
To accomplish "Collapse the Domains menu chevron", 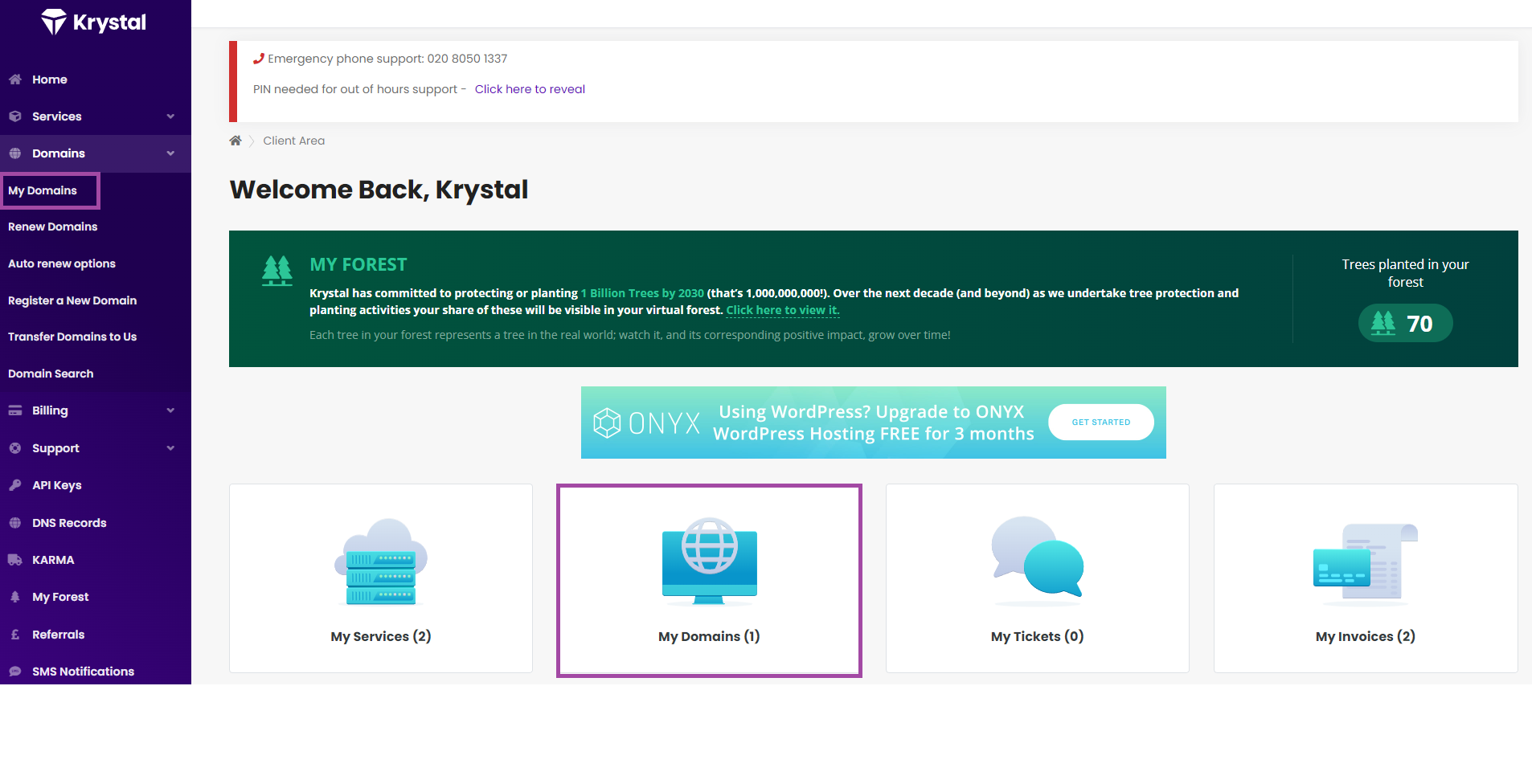I will [x=170, y=153].
